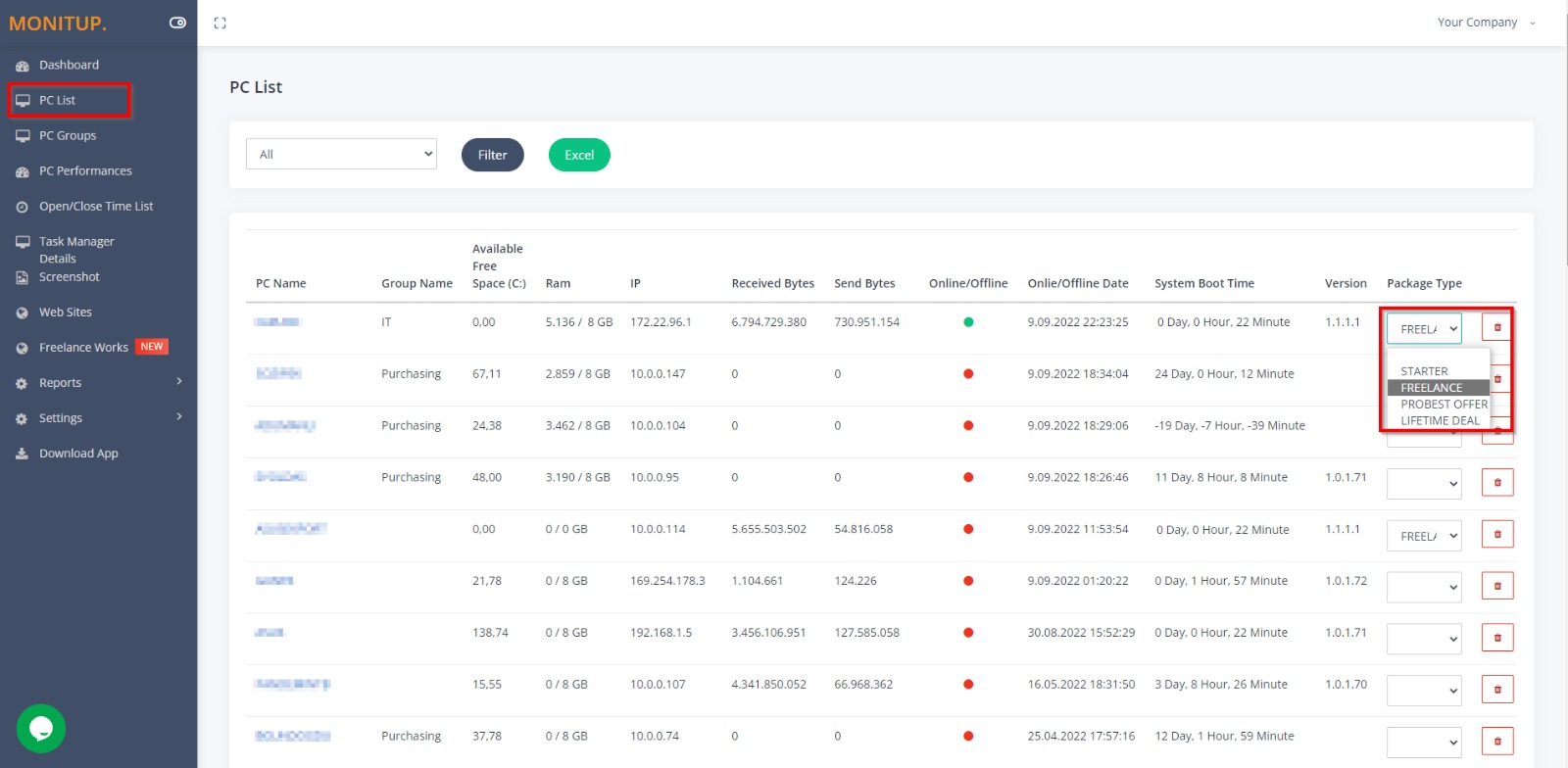Click the Web Sites globe icon
Viewport: 1568px width, 768px height.
(22, 312)
